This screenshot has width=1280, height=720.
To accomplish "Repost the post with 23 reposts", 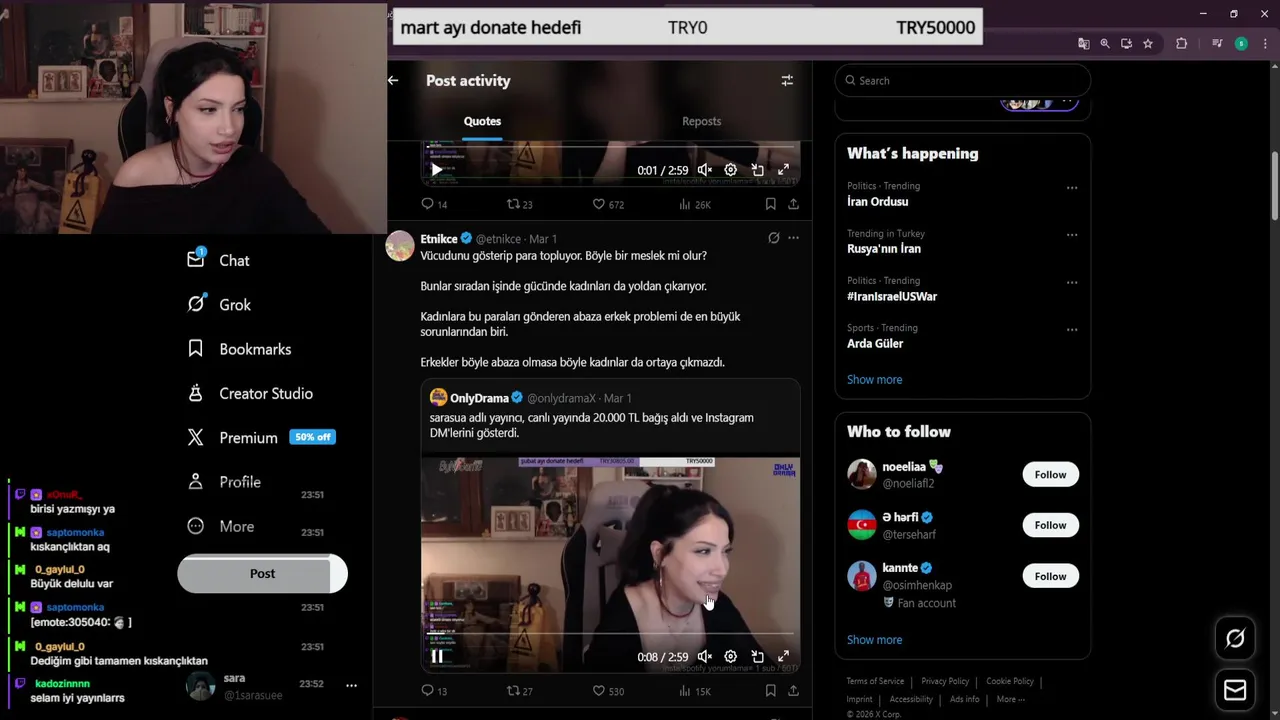I will [519, 204].
